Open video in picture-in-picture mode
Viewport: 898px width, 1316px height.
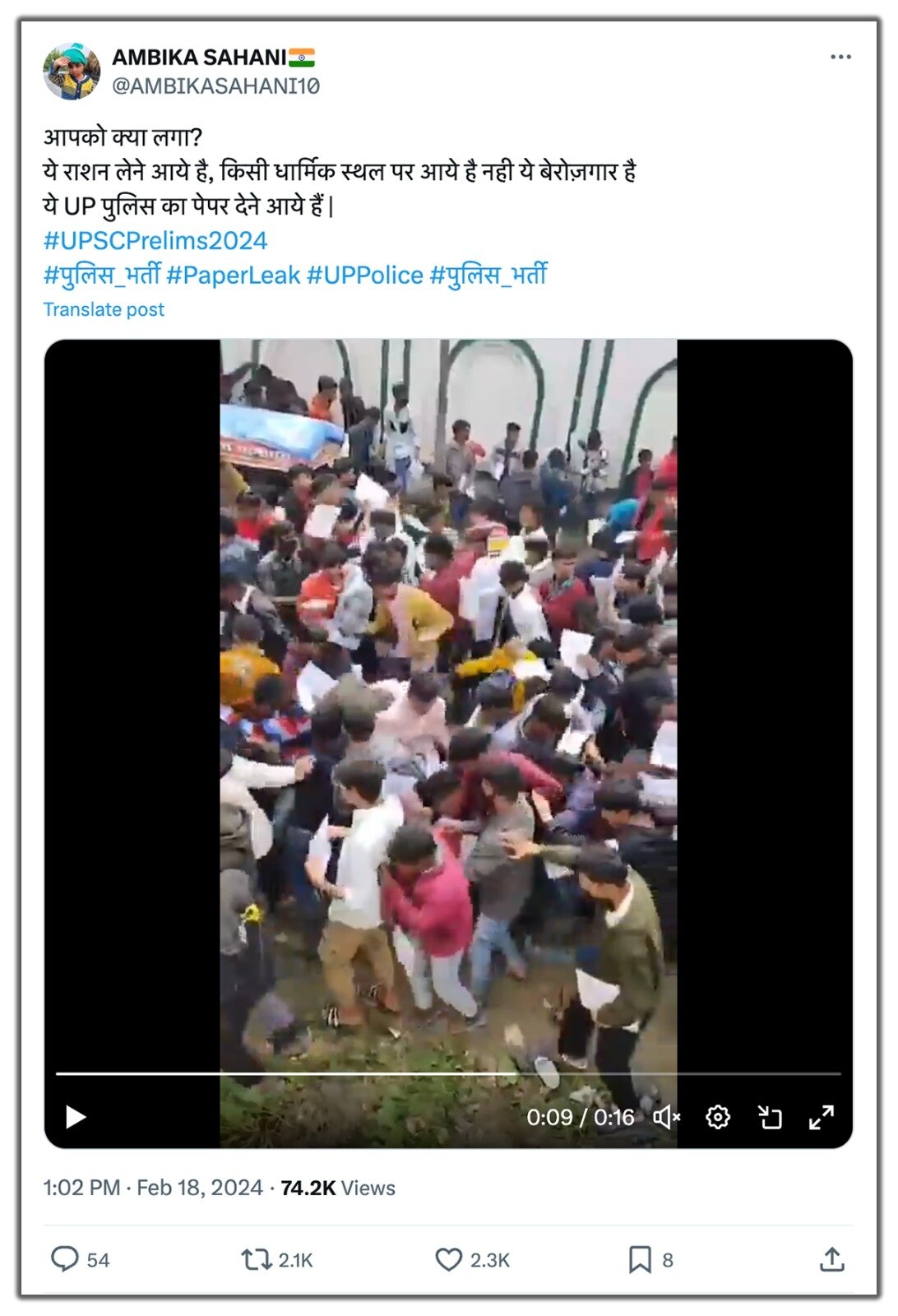(x=770, y=1117)
